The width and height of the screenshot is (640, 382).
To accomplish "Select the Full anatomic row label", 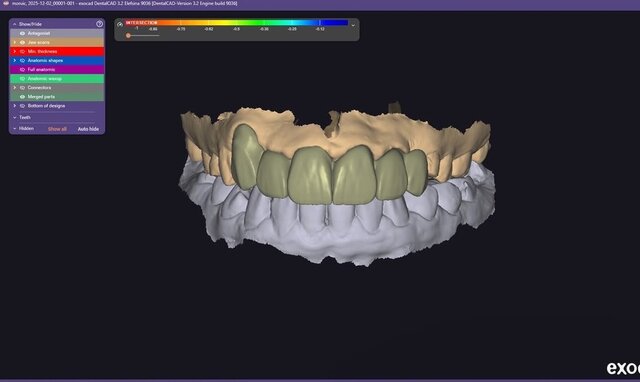I will click(41, 70).
